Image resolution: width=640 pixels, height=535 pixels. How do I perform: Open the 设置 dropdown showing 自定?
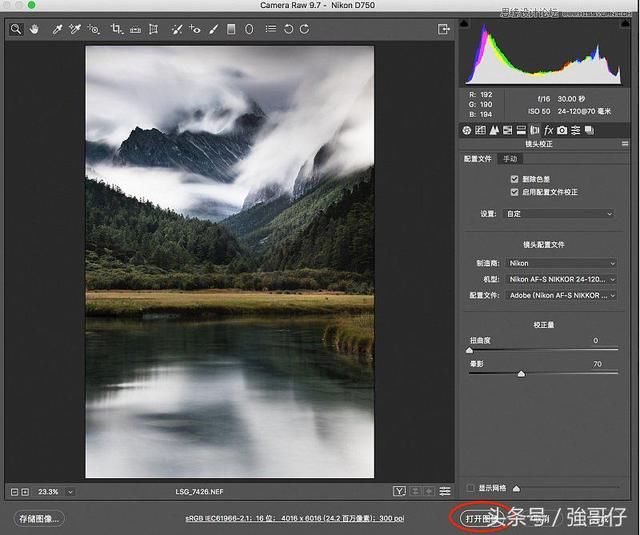pyautogui.click(x=559, y=214)
